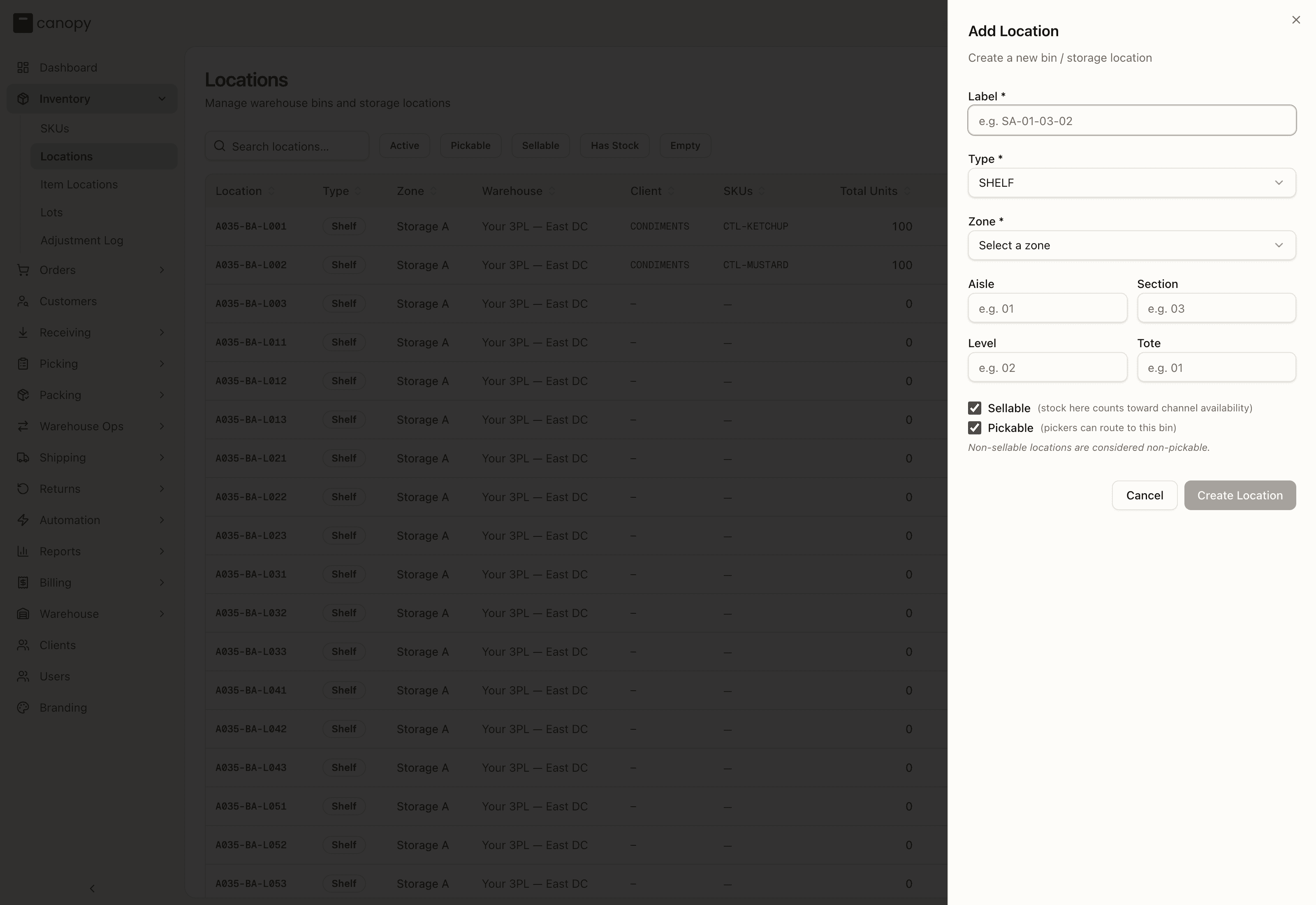Toggle the Empty filter chip
Image resolution: width=1316 pixels, height=905 pixels.
click(685, 146)
